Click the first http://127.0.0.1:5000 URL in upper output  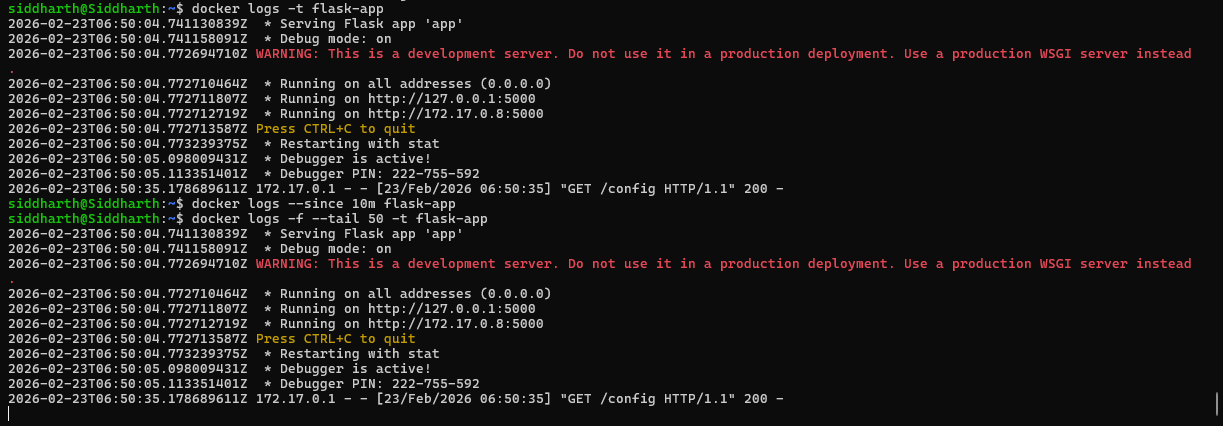451,99
